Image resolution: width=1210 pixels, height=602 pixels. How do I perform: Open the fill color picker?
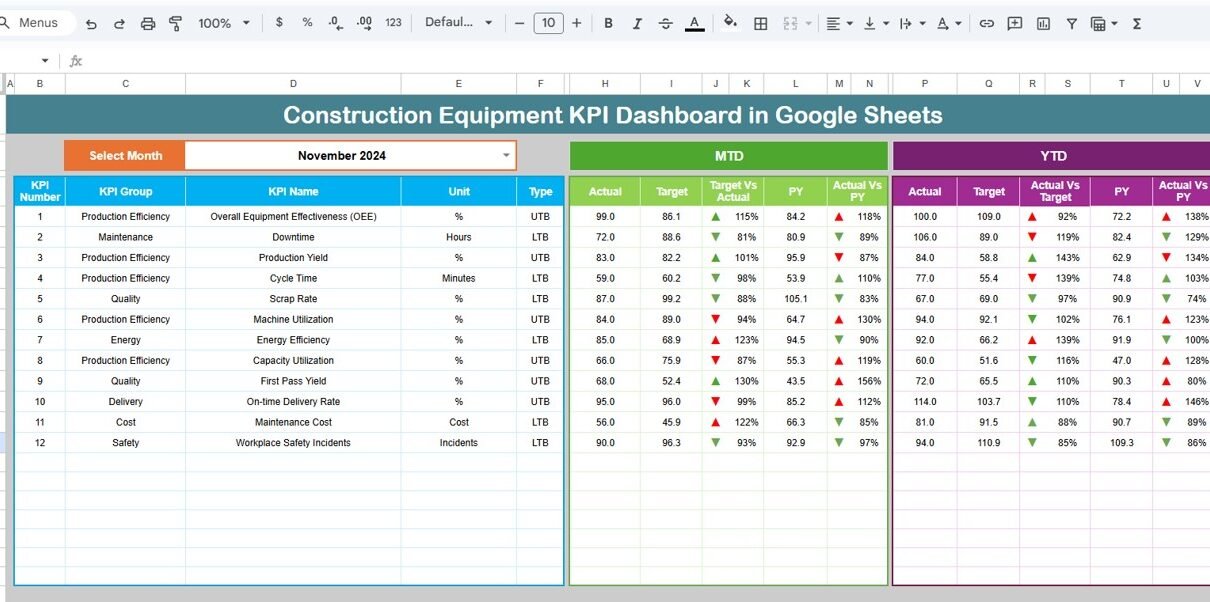pos(730,23)
